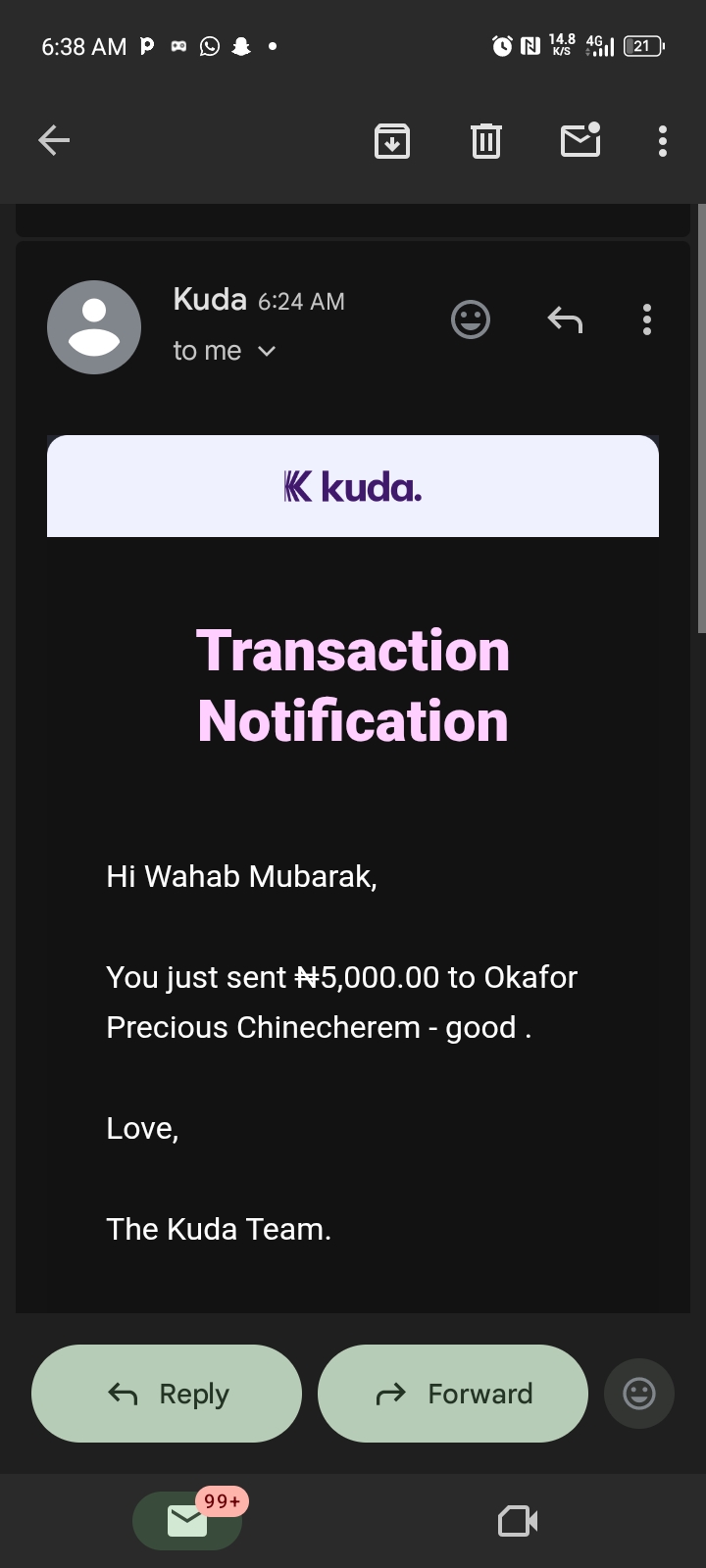Screen dimensions: 706x1568
Task: Tap the Transaction Notification heading
Action: tap(353, 686)
